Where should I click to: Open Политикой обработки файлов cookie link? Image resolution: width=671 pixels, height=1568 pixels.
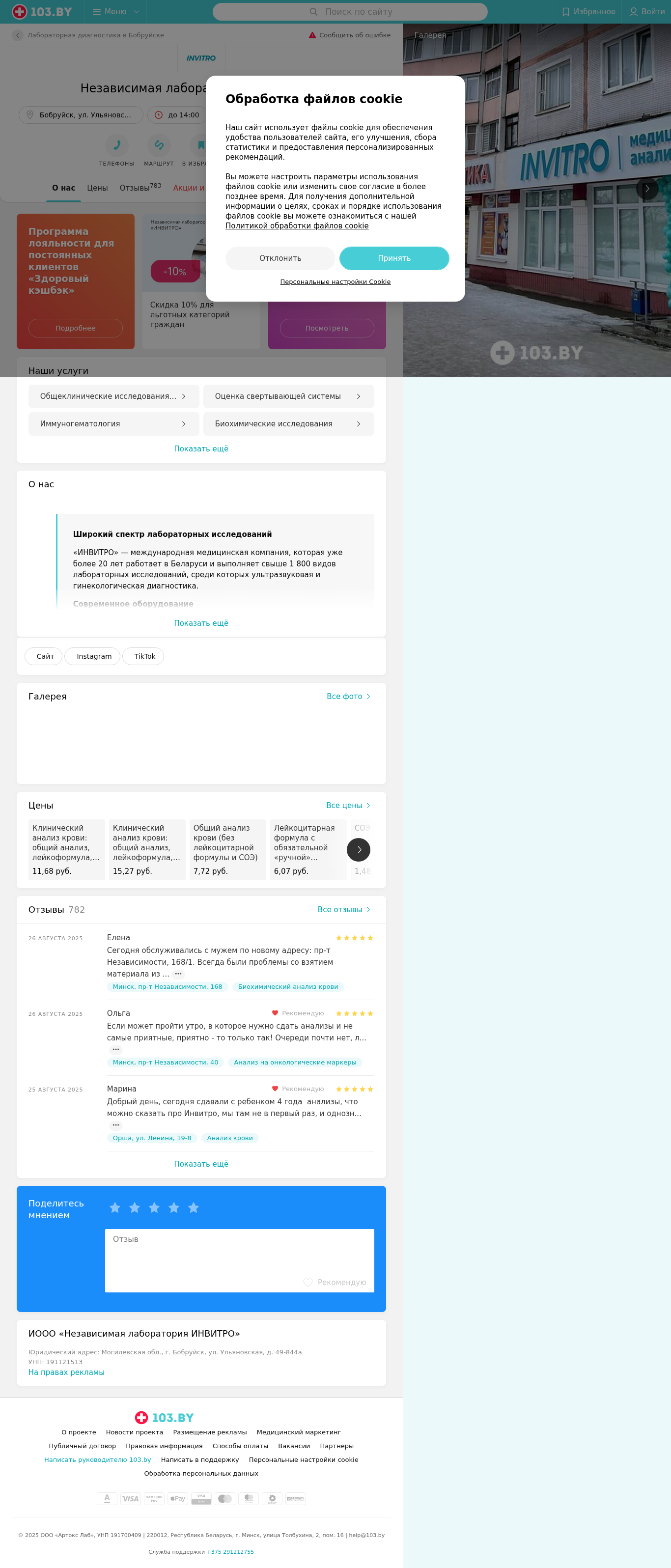[x=297, y=226]
